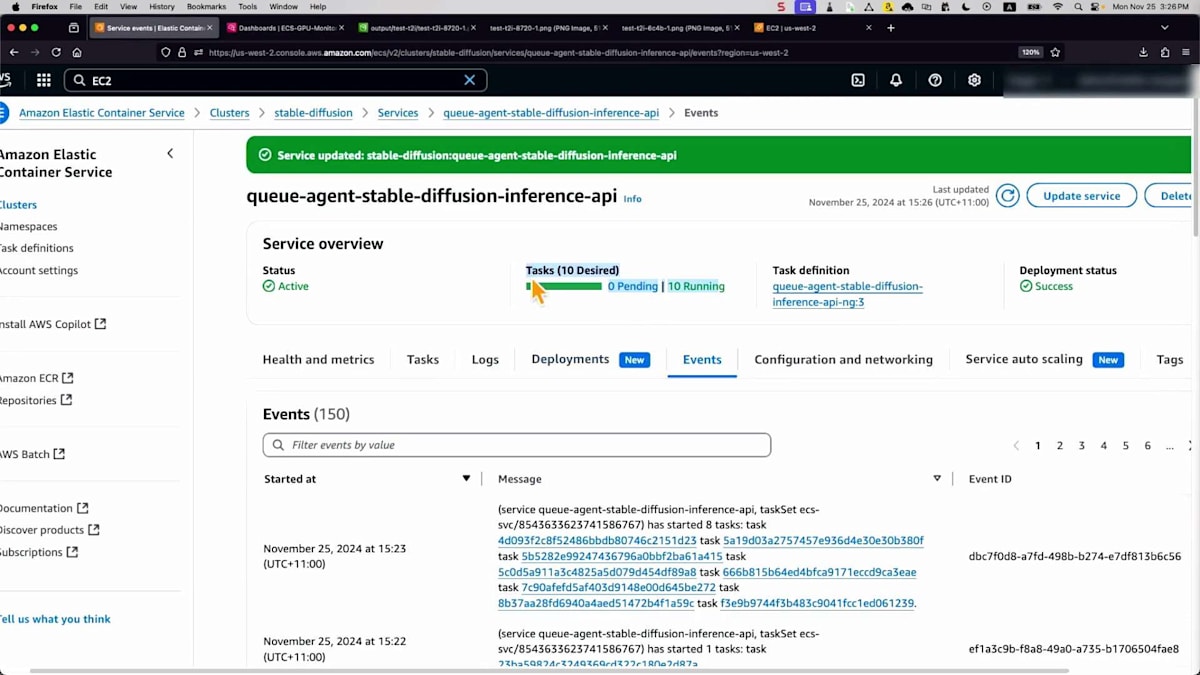The image size is (1200, 675).
Task: Open AWS console settings gear
Action: pyautogui.click(x=974, y=80)
